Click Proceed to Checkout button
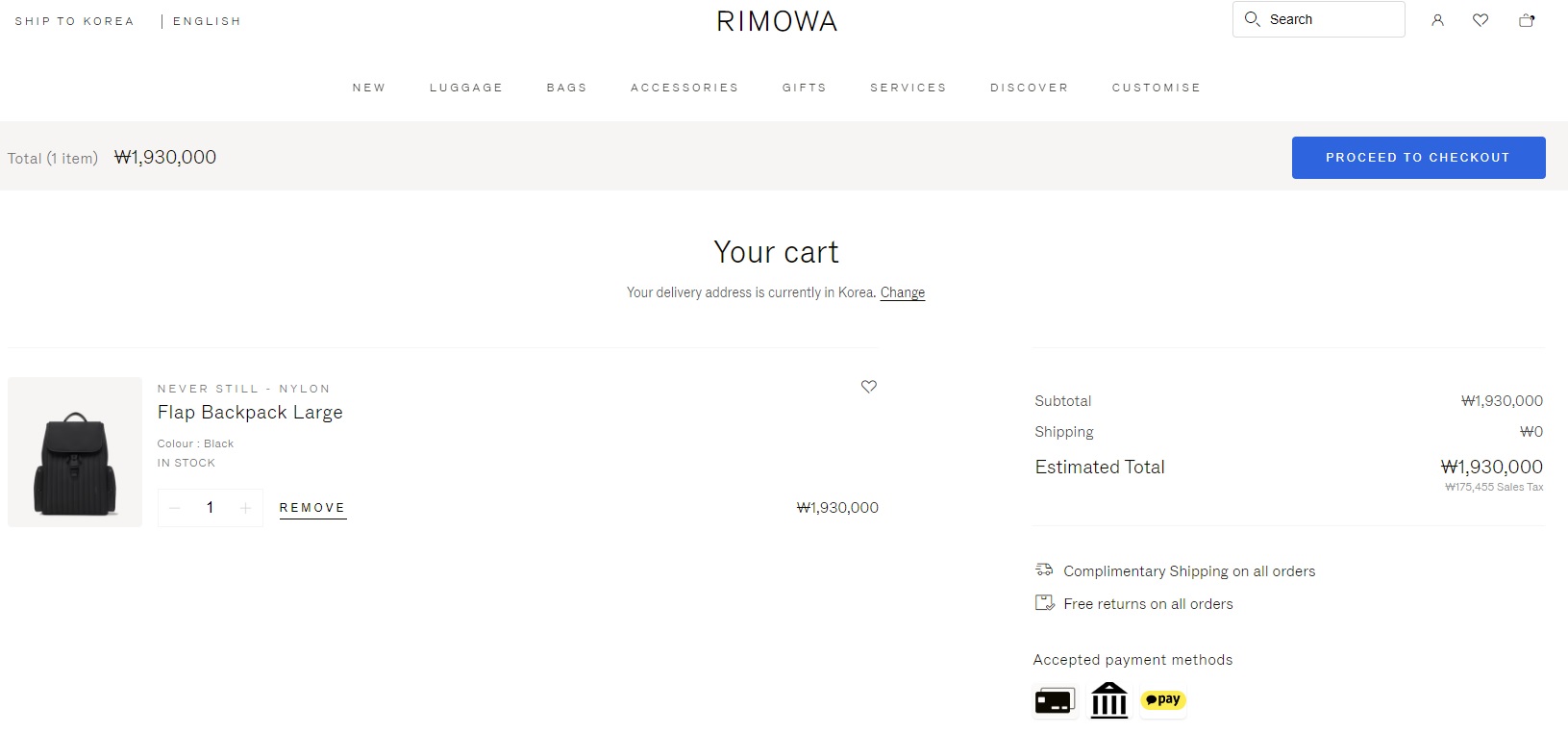Screen dimensions: 1568x734 pyautogui.click(x=1418, y=158)
